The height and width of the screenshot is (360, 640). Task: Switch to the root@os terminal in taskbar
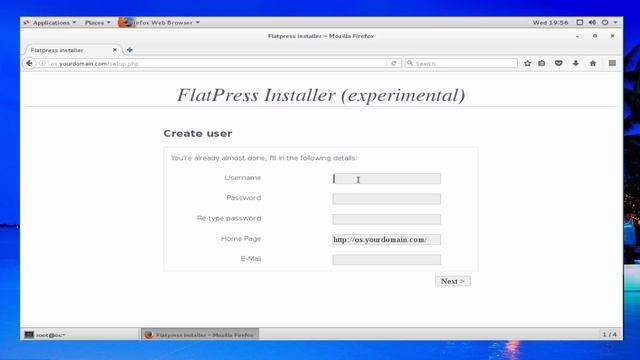pyautogui.click(x=80, y=335)
